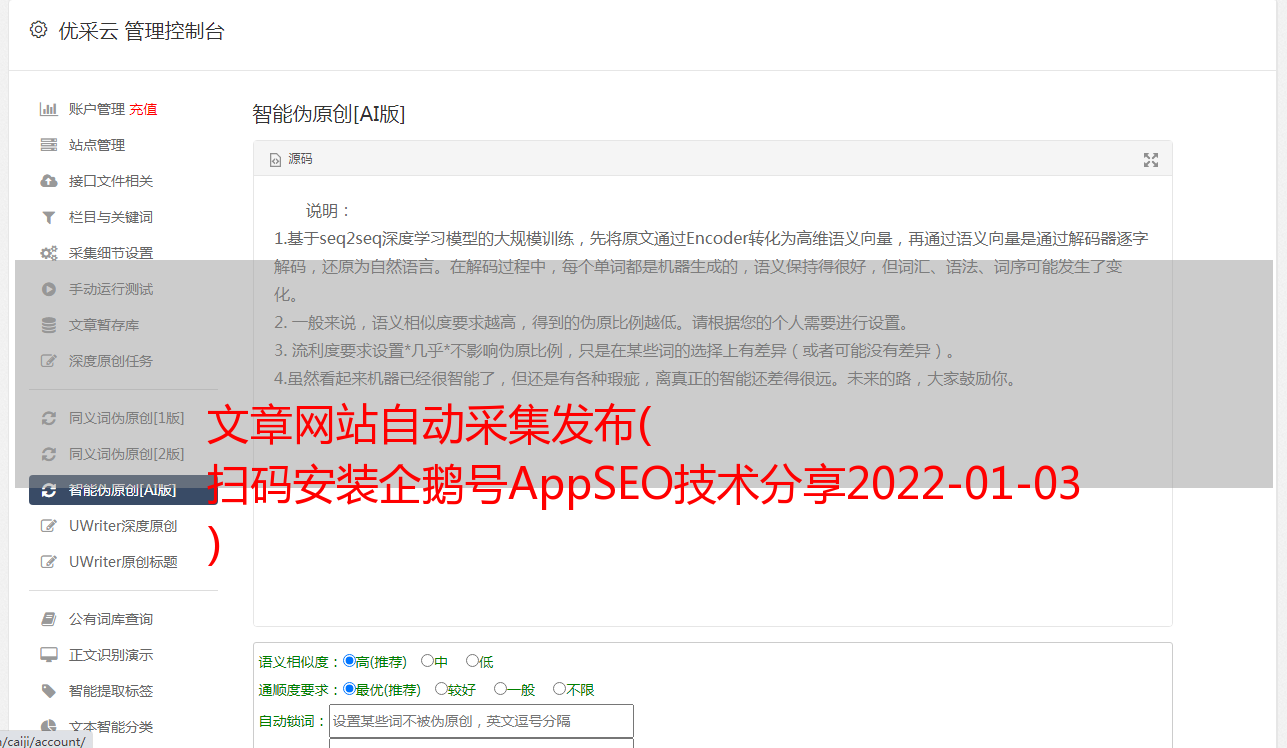Open 智能提取标签 in the sidebar
Viewport: 1287px width, 748px height.
(x=111, y=691)
